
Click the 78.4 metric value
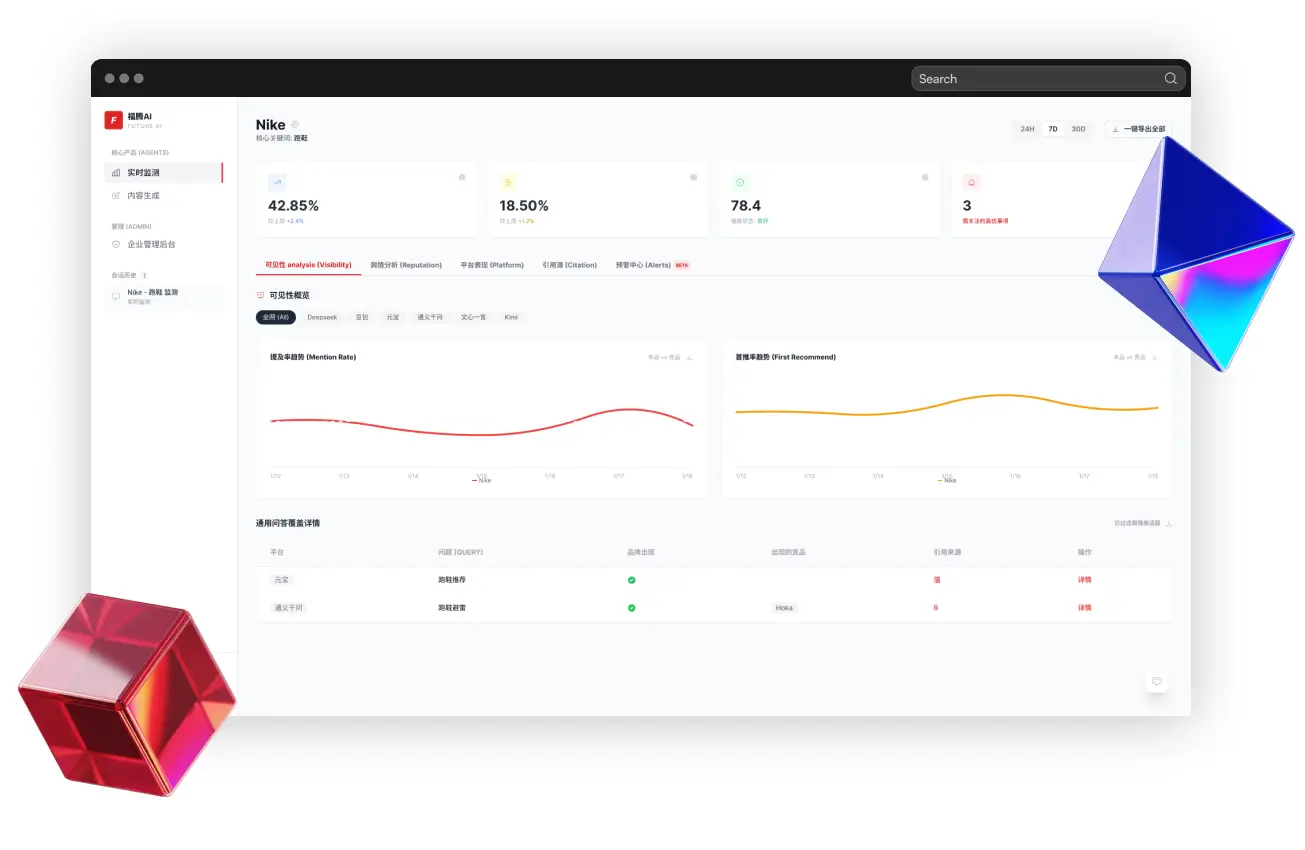click(746, 206)
